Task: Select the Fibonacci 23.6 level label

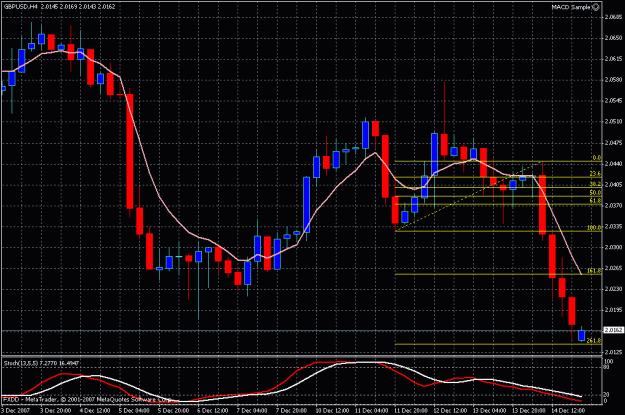Action: point(595,174)
